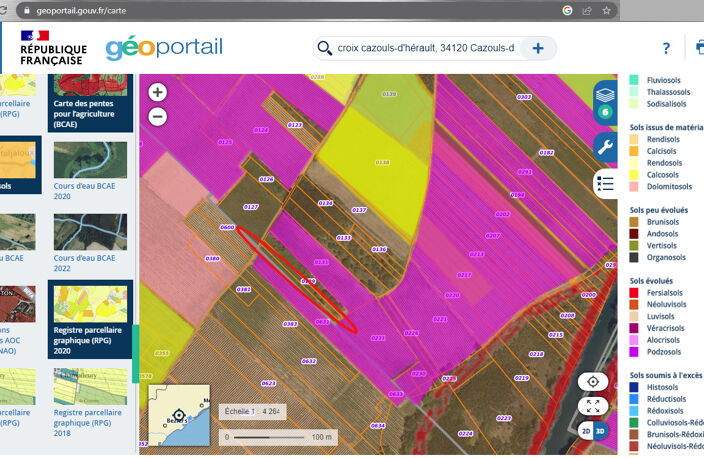This screenshot has height=458, width=704.
Task: Select Carte des pentes pour l'agriculture layer
Action: click(90, 103)
